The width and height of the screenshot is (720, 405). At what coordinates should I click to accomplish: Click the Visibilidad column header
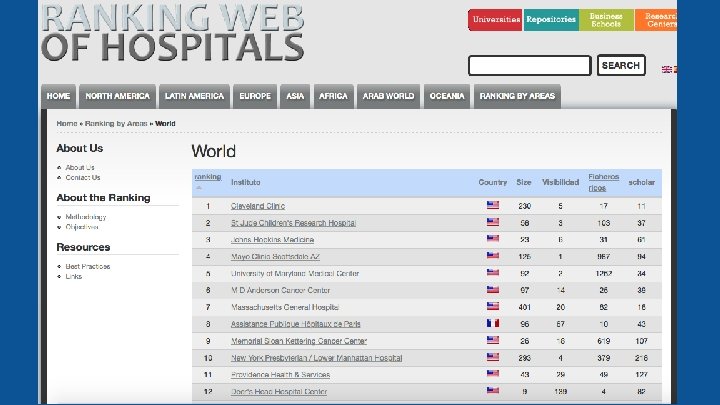tap(560, 182)
